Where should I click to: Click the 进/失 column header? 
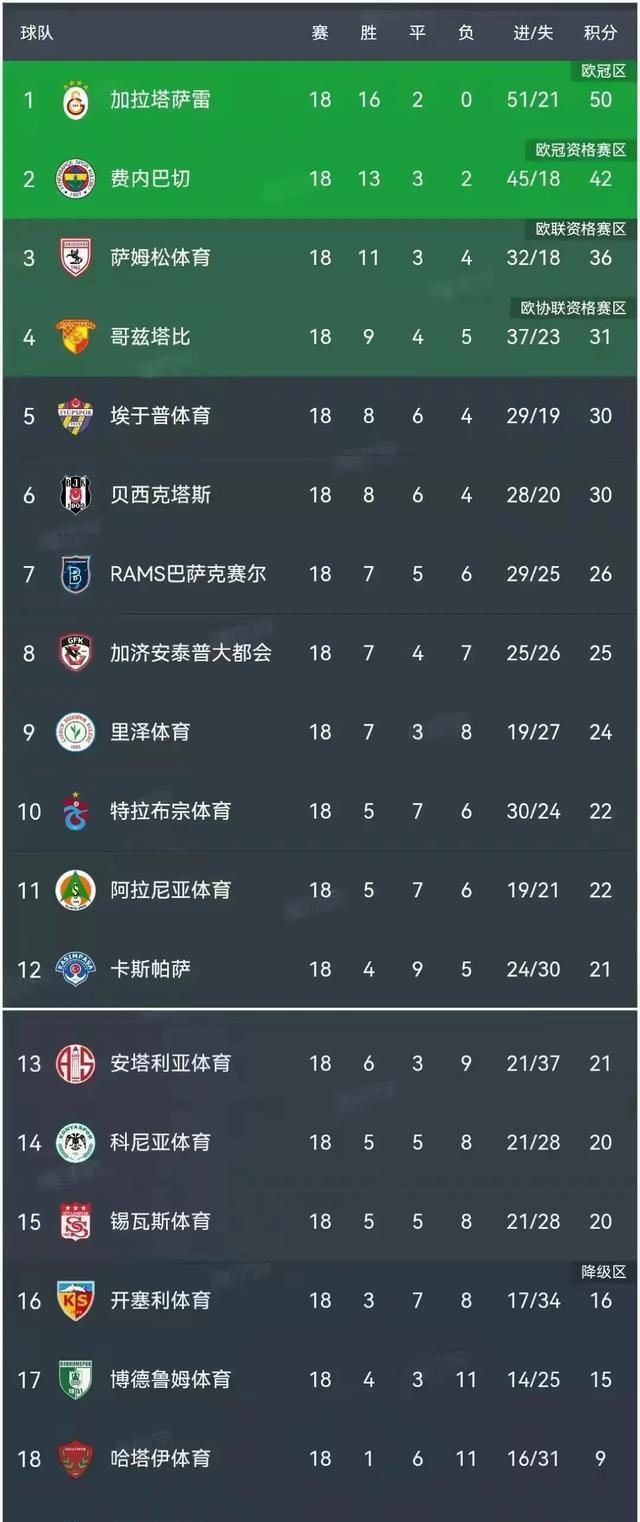(x=533, y=33)
